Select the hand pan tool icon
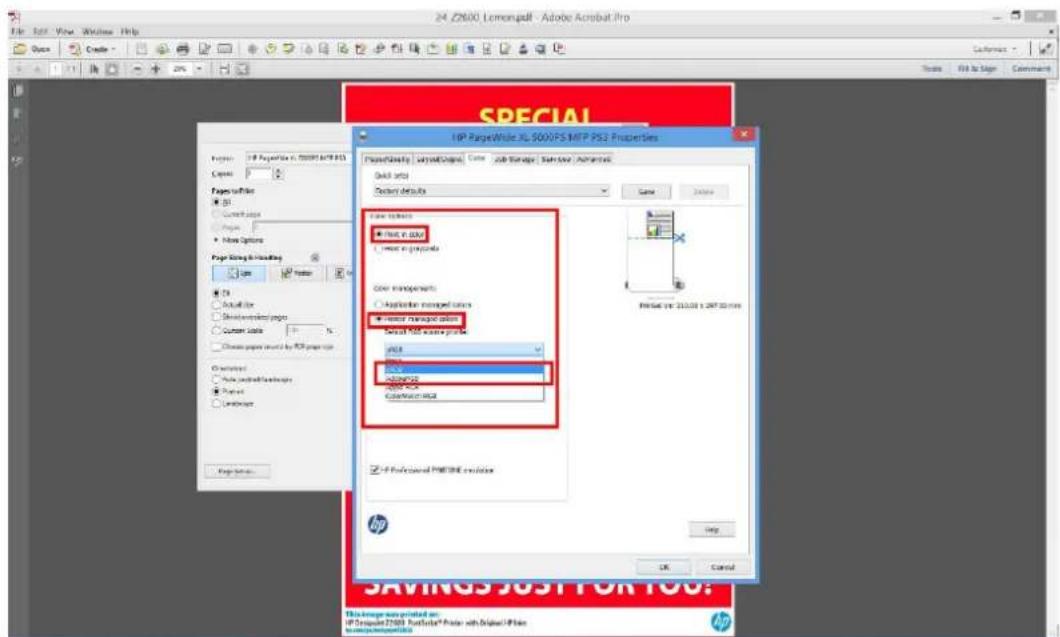1060x637 pixels. click(x=112, y=69)
